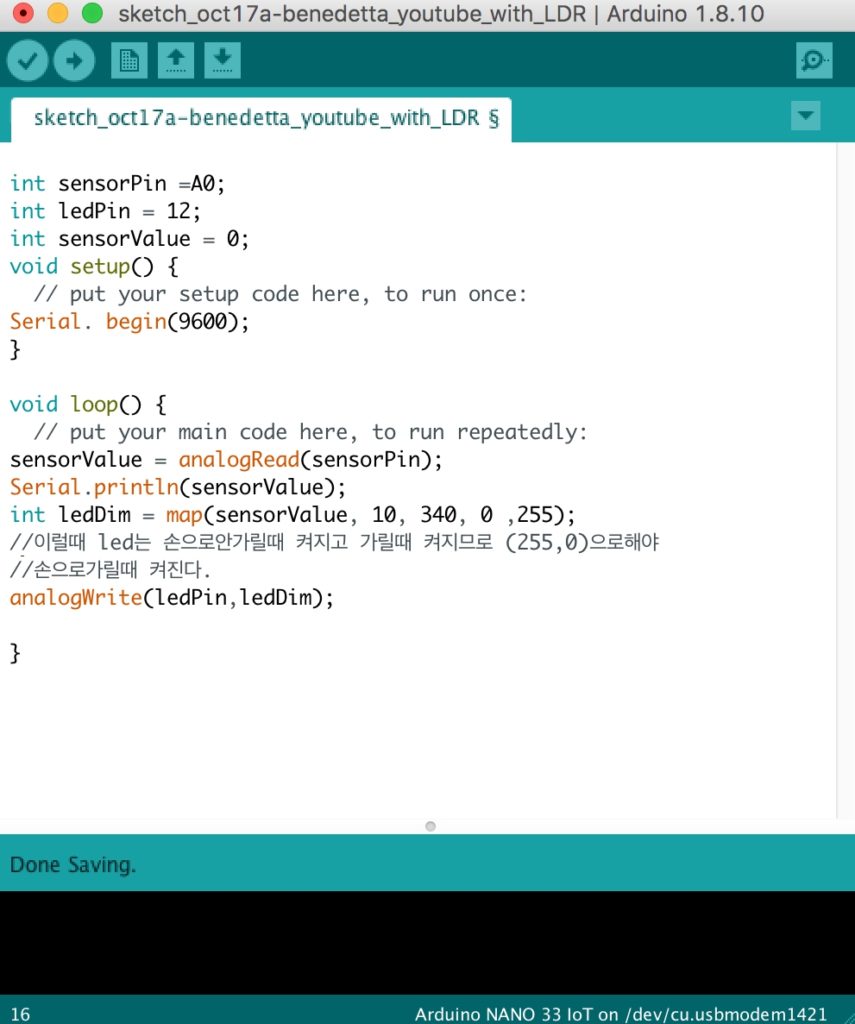855x1024 pixels.
Task: Open an existing sketch
Action: click(176, 61)
